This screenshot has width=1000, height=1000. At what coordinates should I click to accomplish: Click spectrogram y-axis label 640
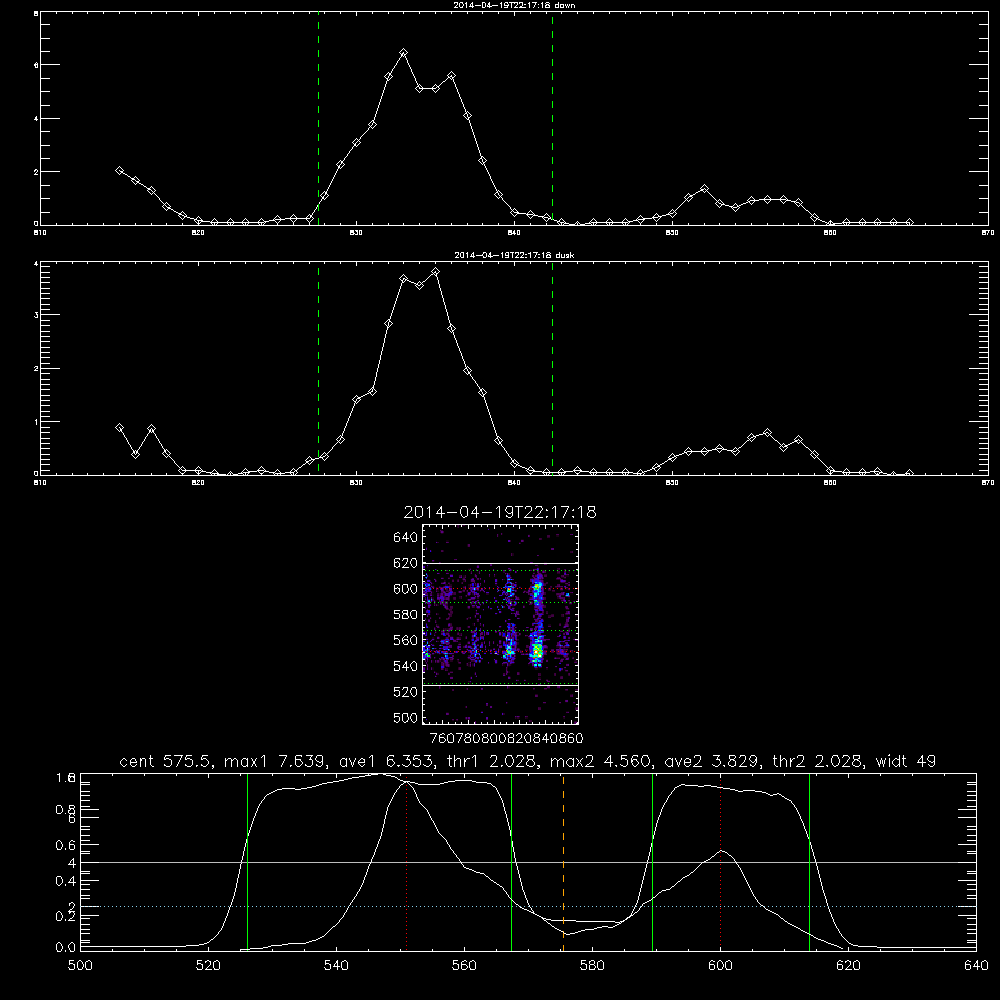[x=406, y=538]
